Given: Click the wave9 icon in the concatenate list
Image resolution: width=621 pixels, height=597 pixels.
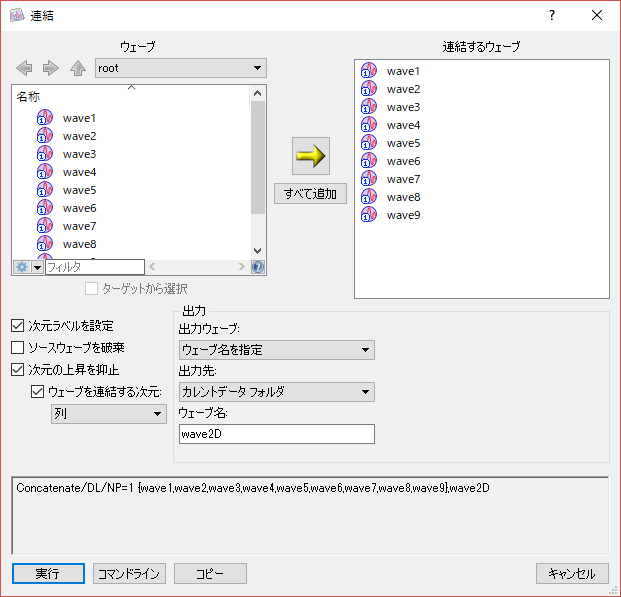Looking at the screenshot, I should click(x=369, y=215).
